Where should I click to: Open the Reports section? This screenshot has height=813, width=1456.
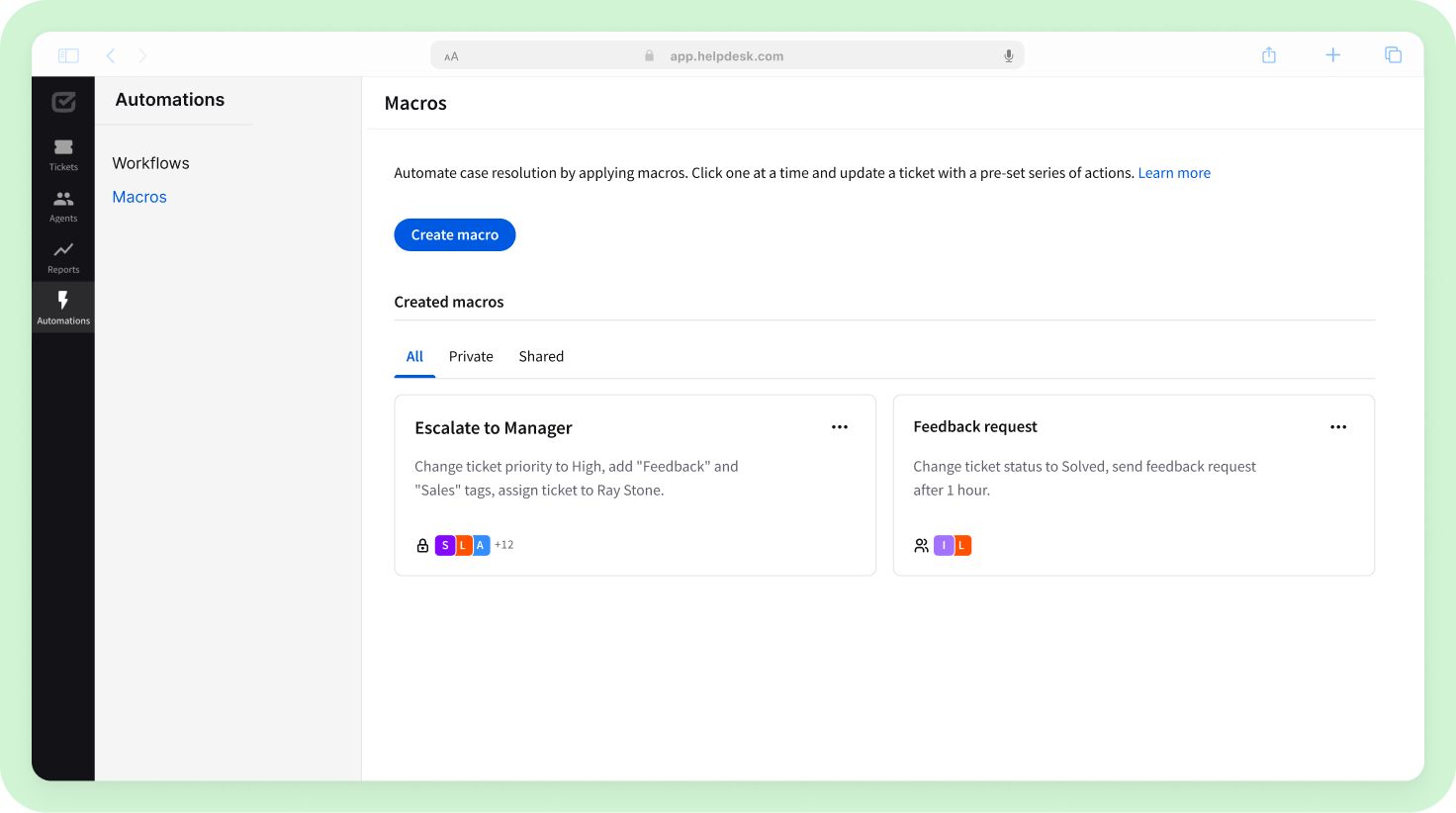pos(62,258)
